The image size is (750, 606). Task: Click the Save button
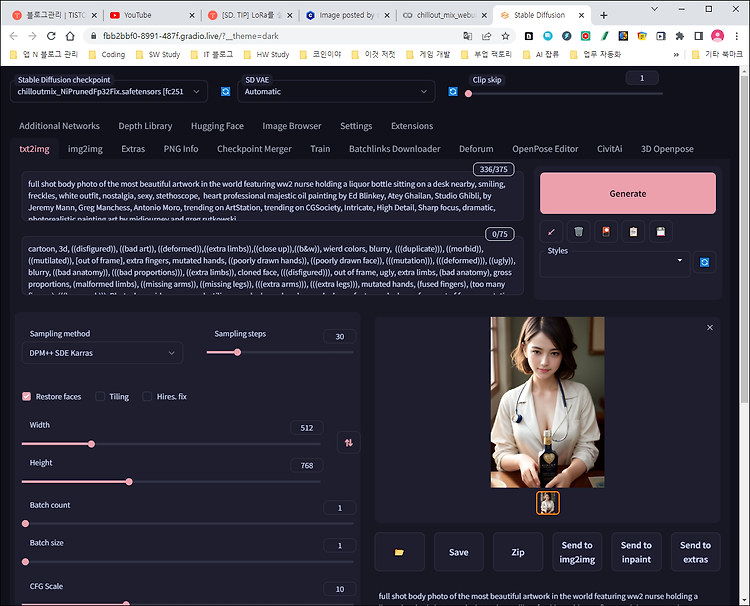459,552
